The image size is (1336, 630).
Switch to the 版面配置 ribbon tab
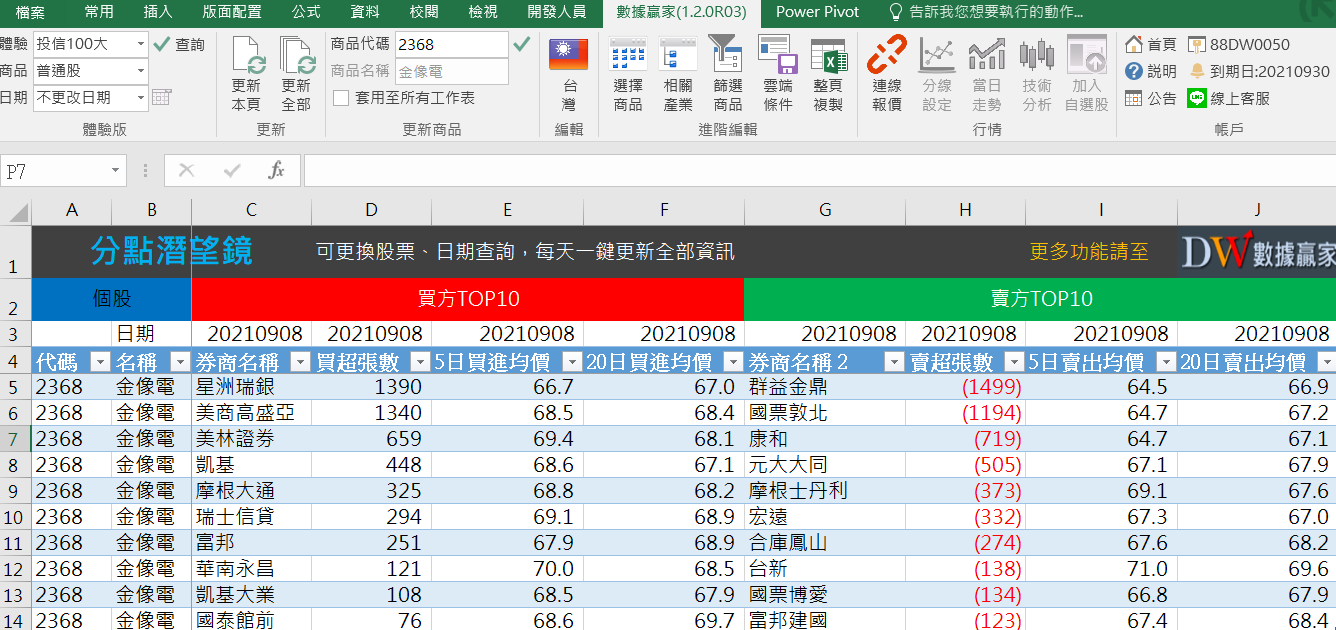coord(232,12)
